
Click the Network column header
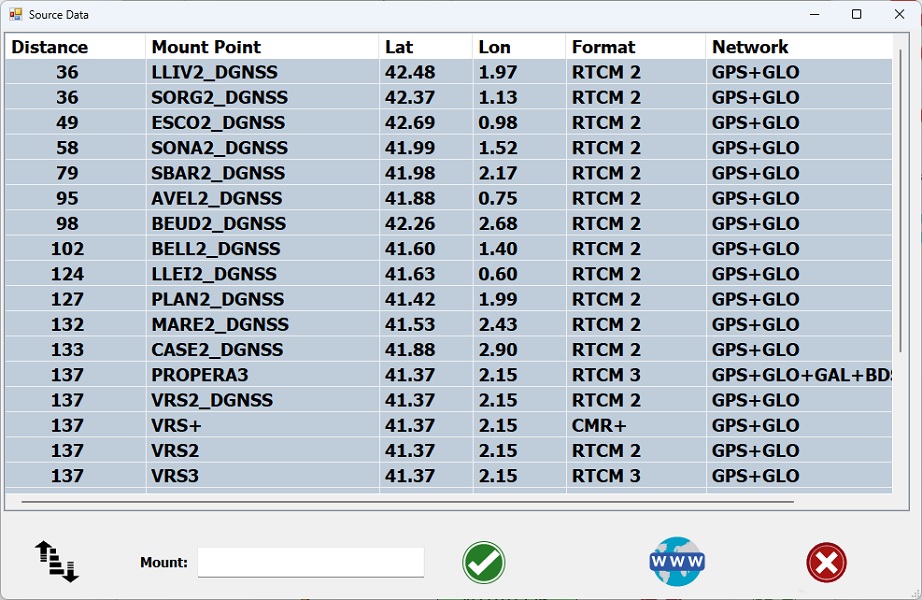[x=750, y=47]
